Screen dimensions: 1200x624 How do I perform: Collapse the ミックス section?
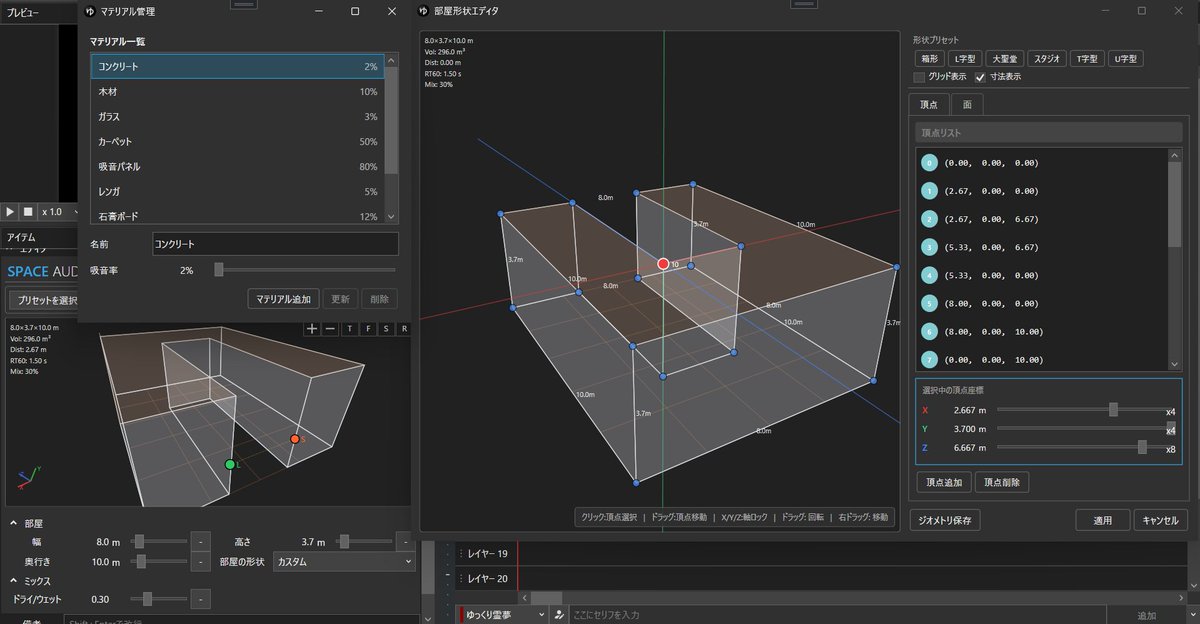coord(13,581)
